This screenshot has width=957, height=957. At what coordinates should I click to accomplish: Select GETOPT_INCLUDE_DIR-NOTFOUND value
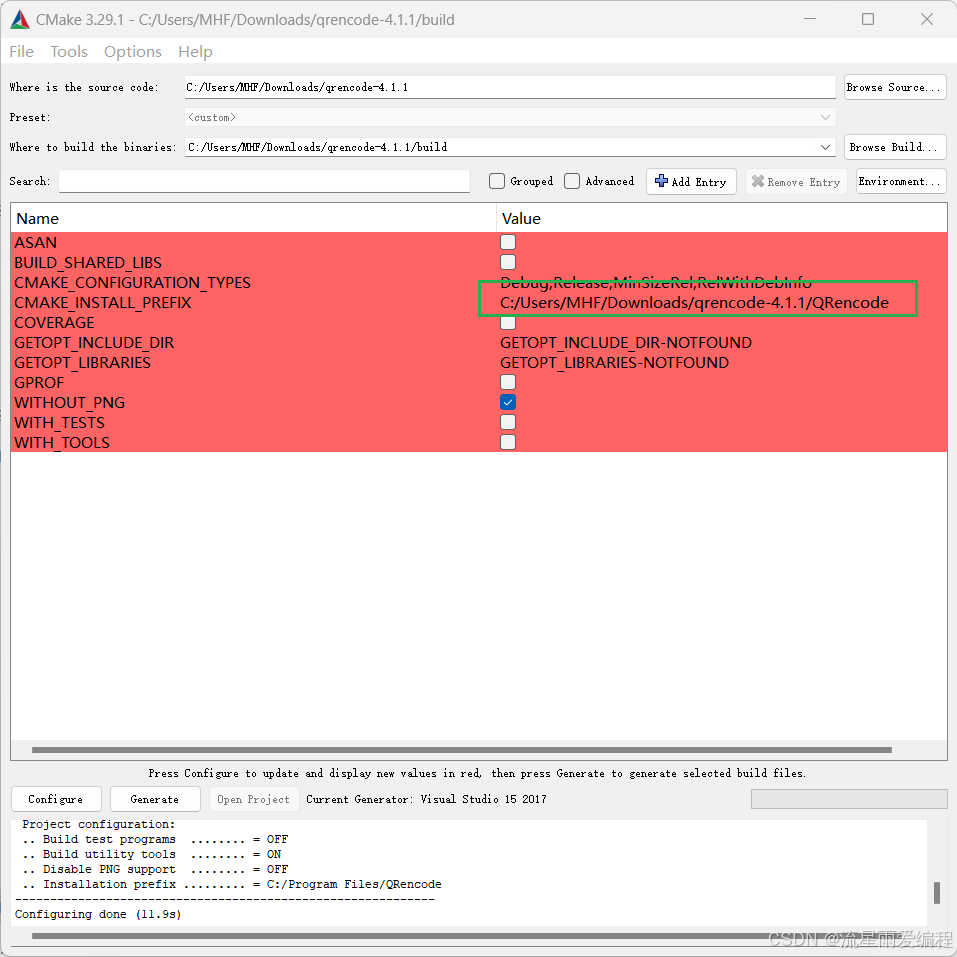(x=626, y=342)
